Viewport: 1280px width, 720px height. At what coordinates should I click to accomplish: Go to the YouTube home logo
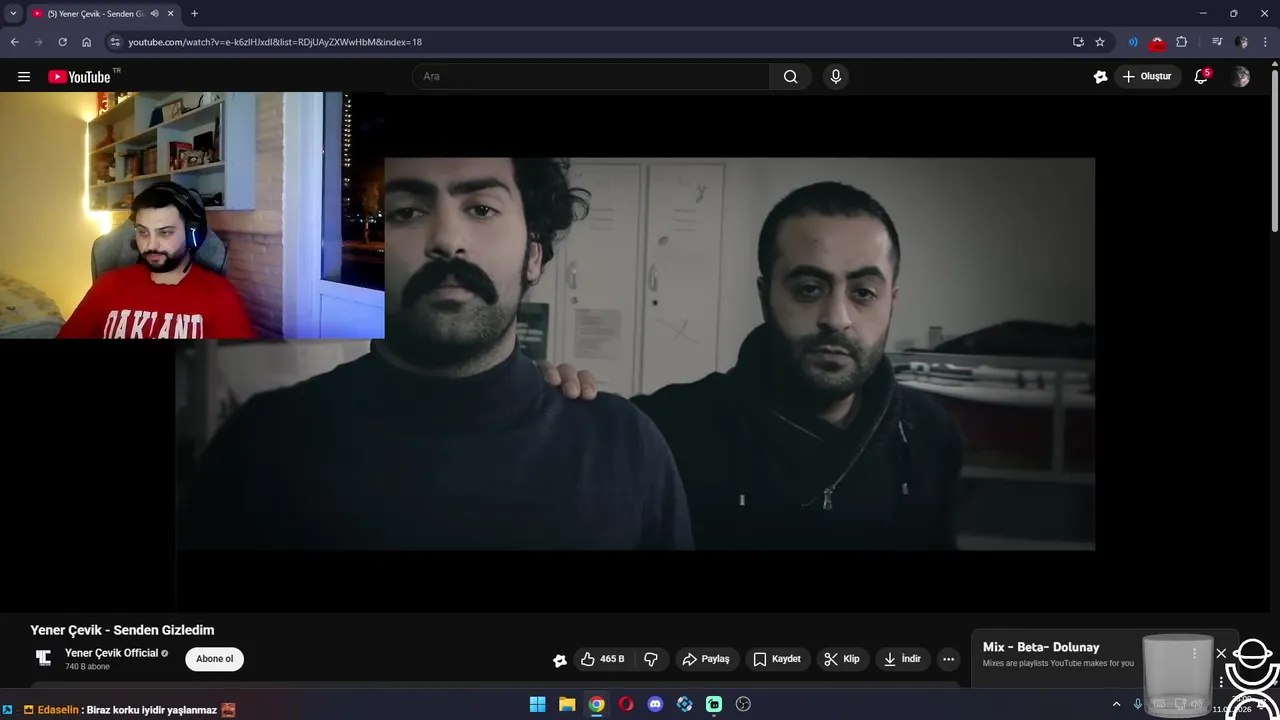[79, 77]
